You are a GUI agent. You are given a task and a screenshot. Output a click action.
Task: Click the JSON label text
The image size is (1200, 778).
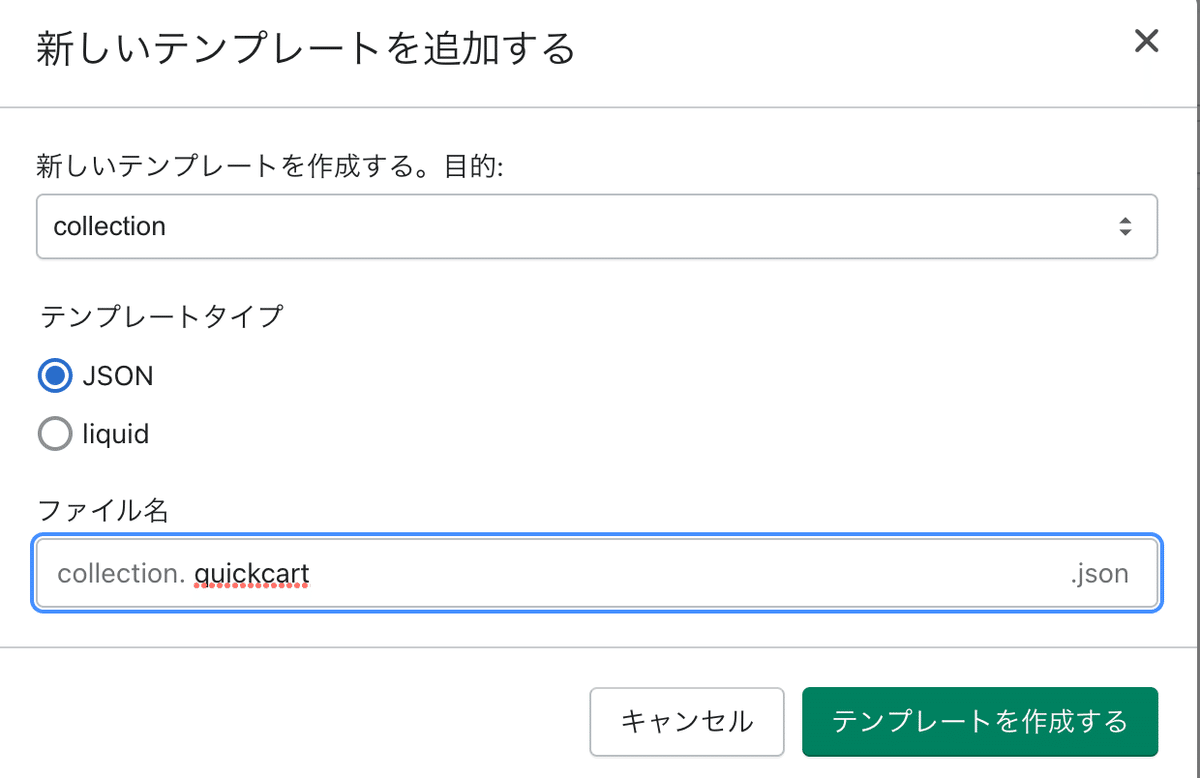118,376
